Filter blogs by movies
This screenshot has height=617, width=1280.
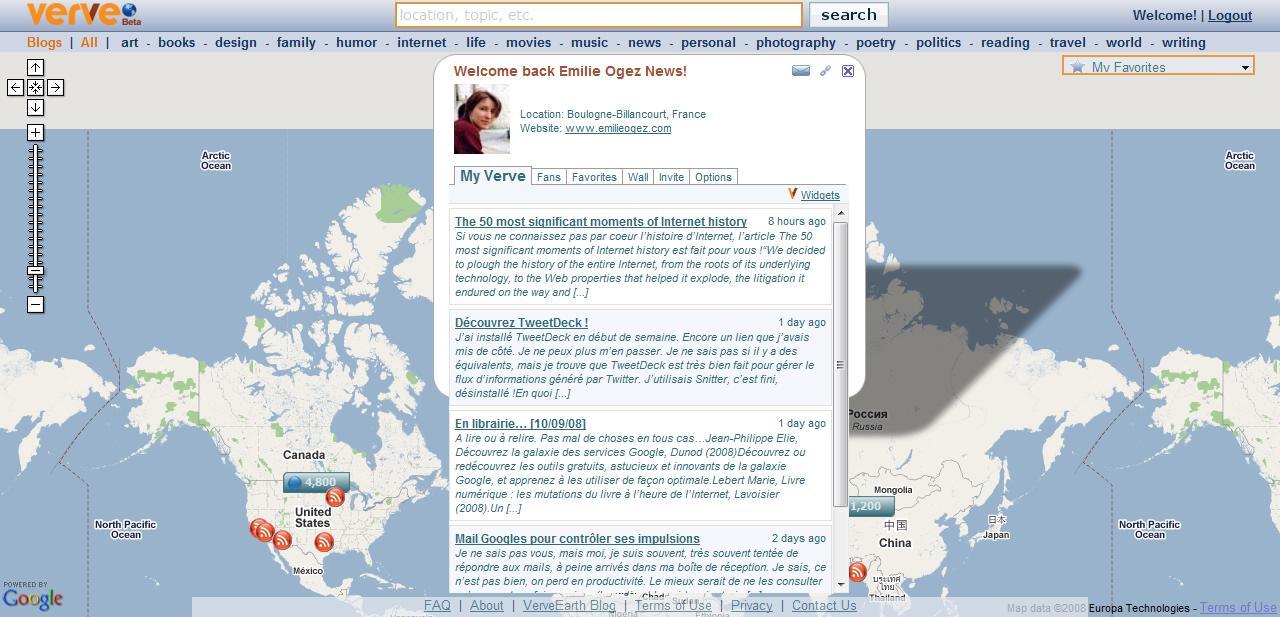coord(528,42)
